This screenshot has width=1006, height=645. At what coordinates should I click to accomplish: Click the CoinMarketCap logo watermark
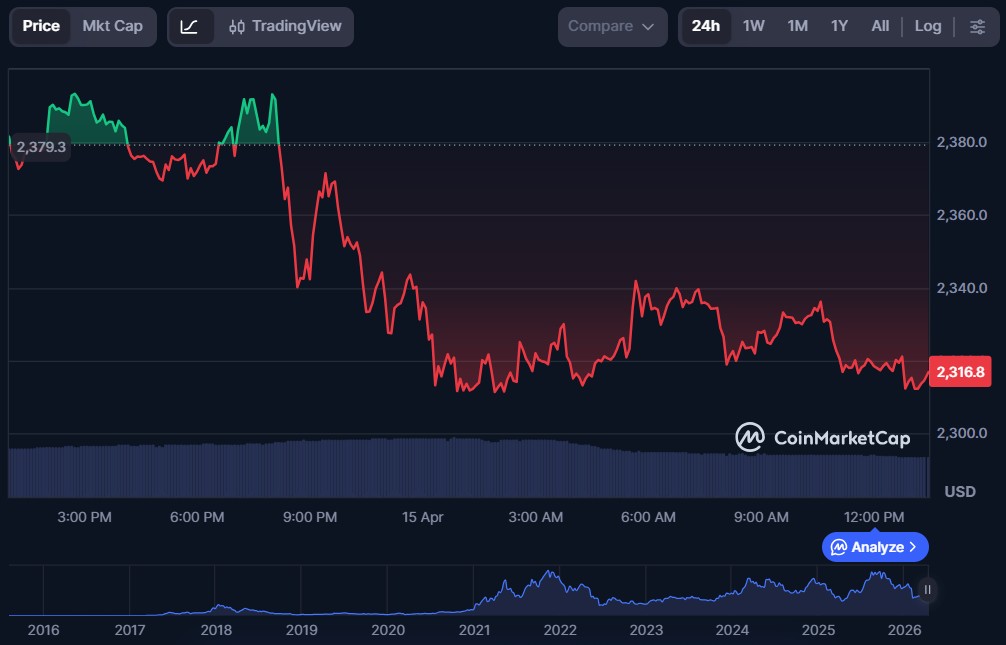(x=822, y=437)
